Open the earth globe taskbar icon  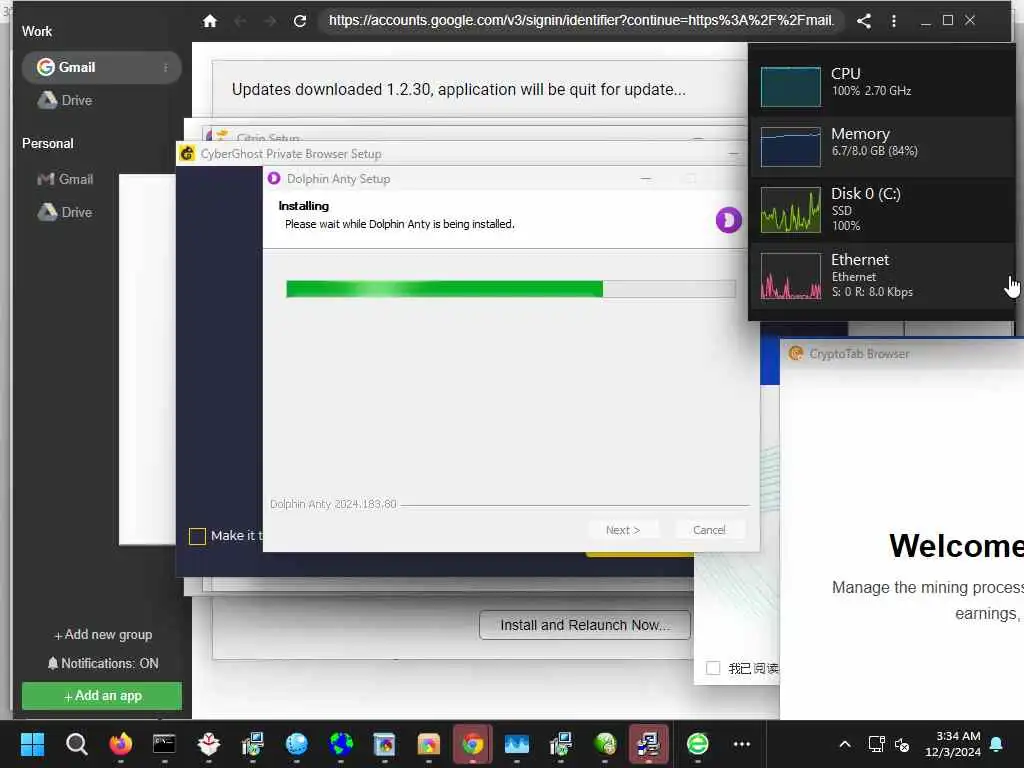click(341, 744)
